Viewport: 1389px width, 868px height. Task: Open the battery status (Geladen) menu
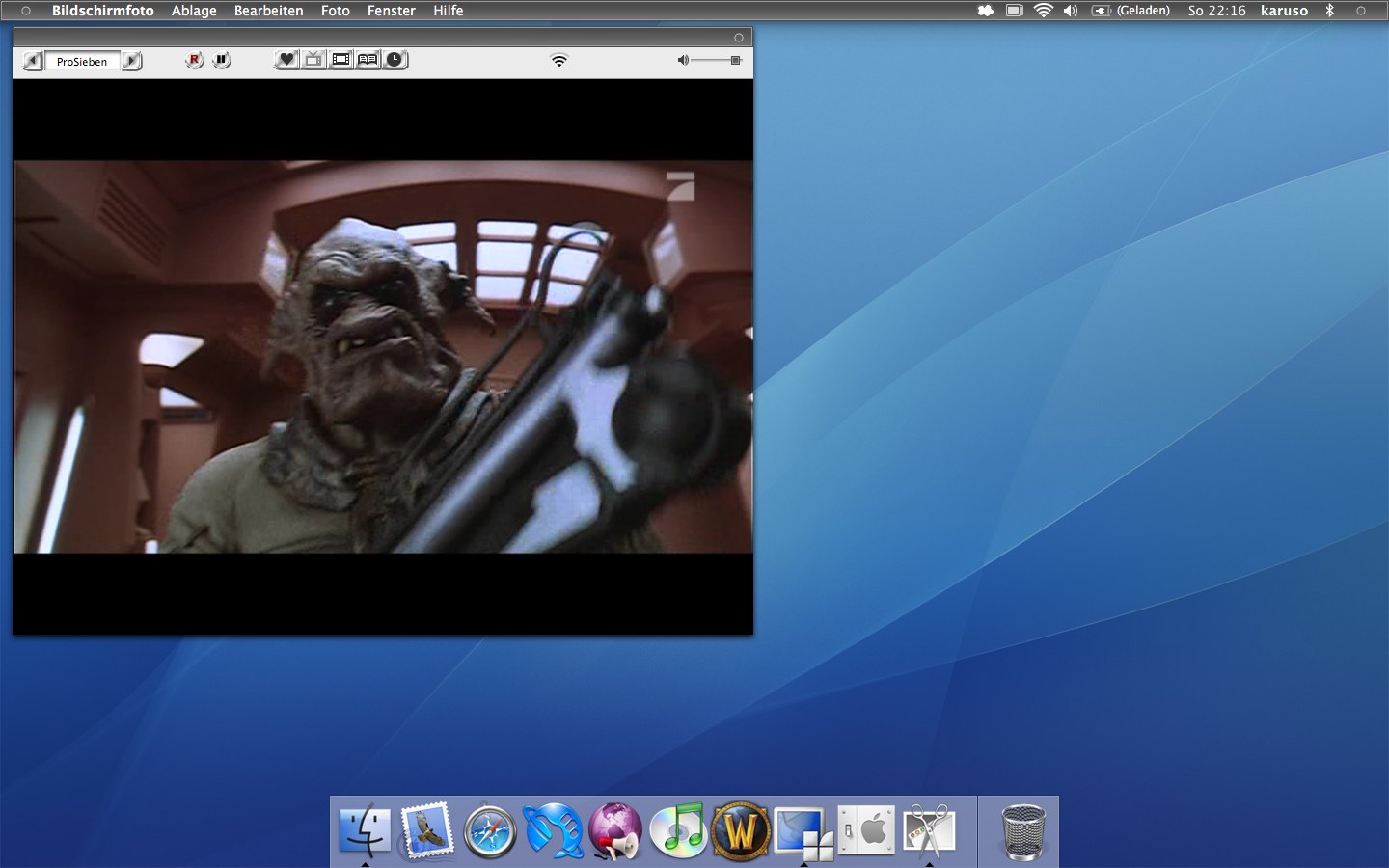(x=1130, y=11)
